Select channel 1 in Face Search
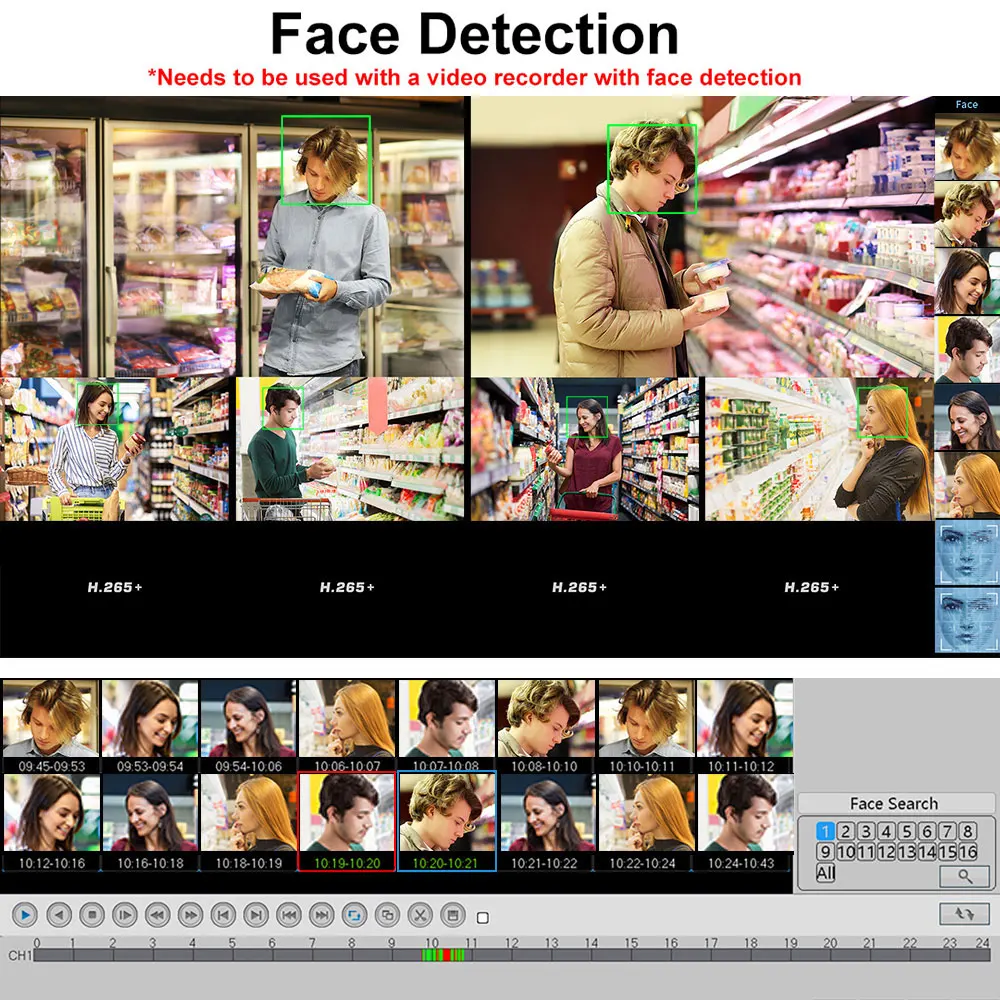1000x1000 pixels. [825, 831]
